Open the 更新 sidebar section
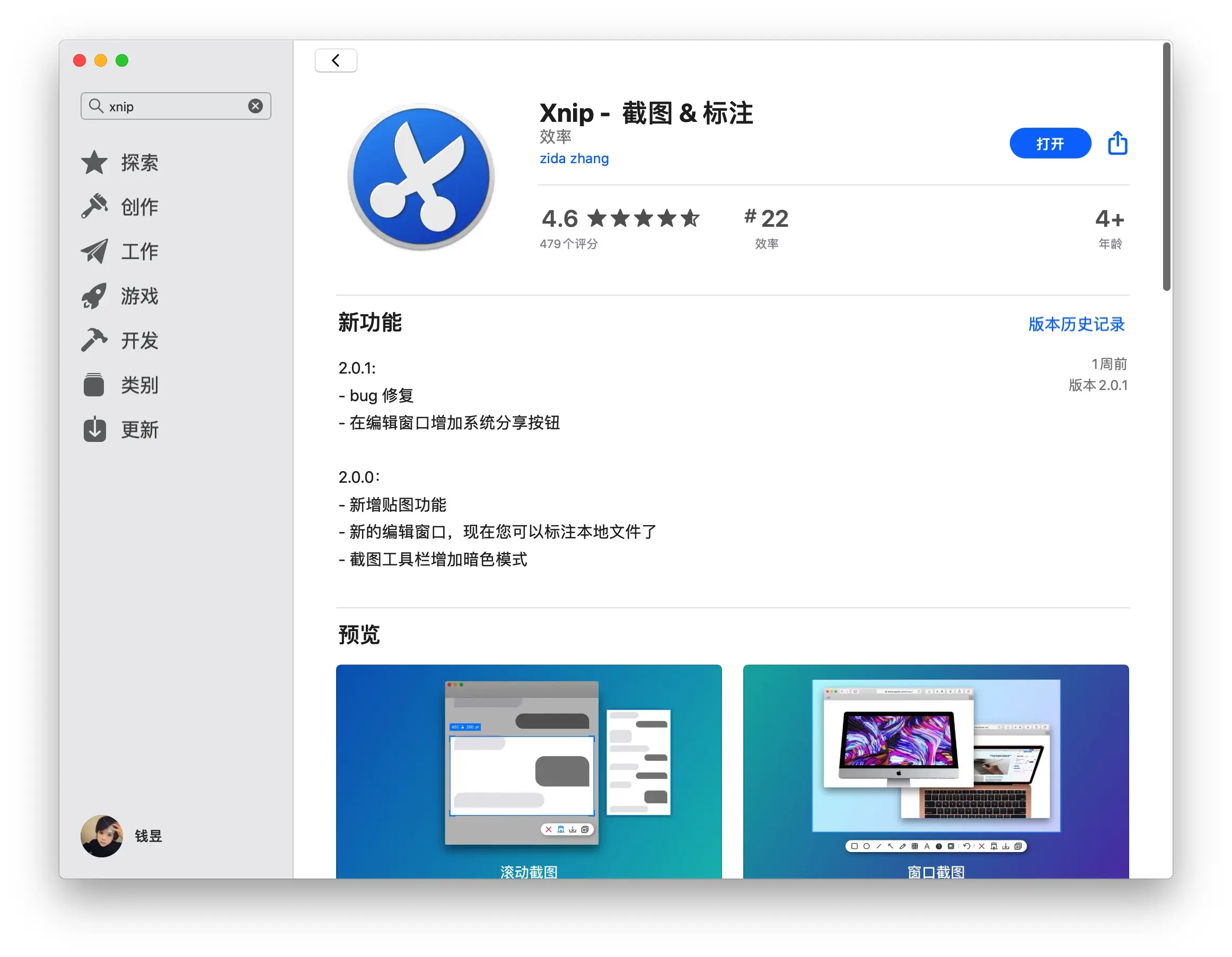Screen dimensions: 1232x957 pos(139,430)
